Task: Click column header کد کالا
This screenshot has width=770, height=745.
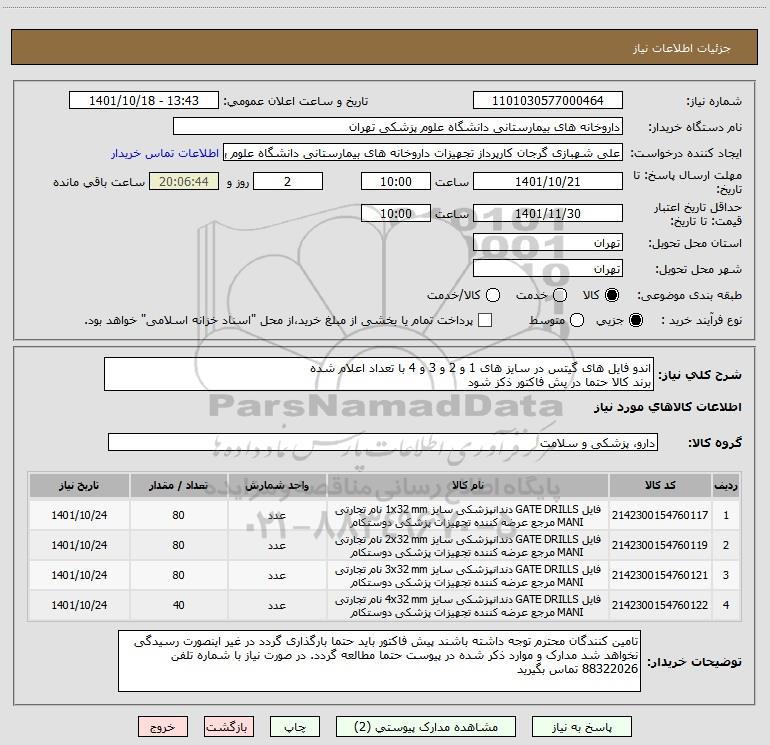Action: [660, 485]
